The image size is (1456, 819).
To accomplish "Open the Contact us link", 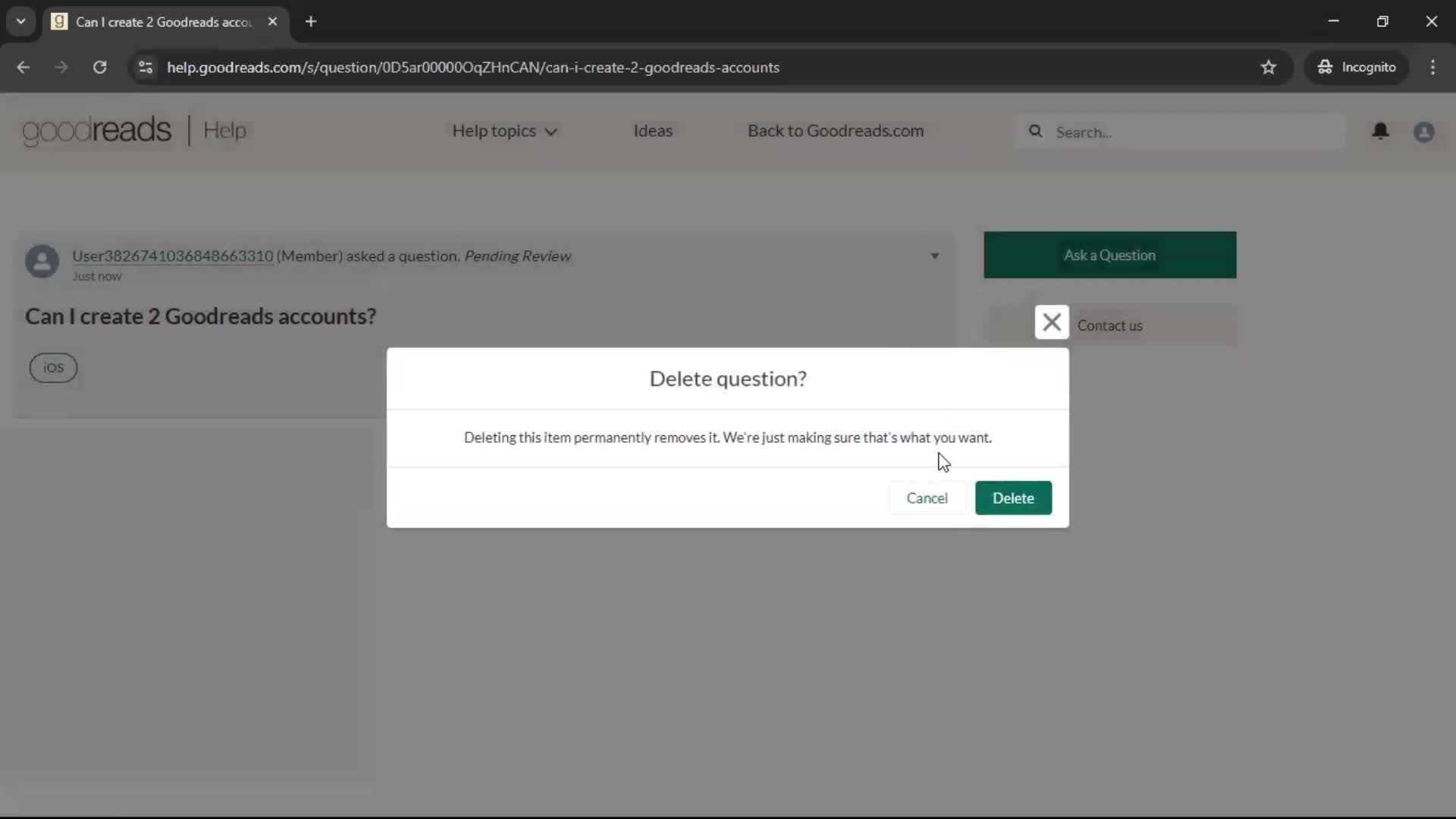I will (x=1109, y=325).
